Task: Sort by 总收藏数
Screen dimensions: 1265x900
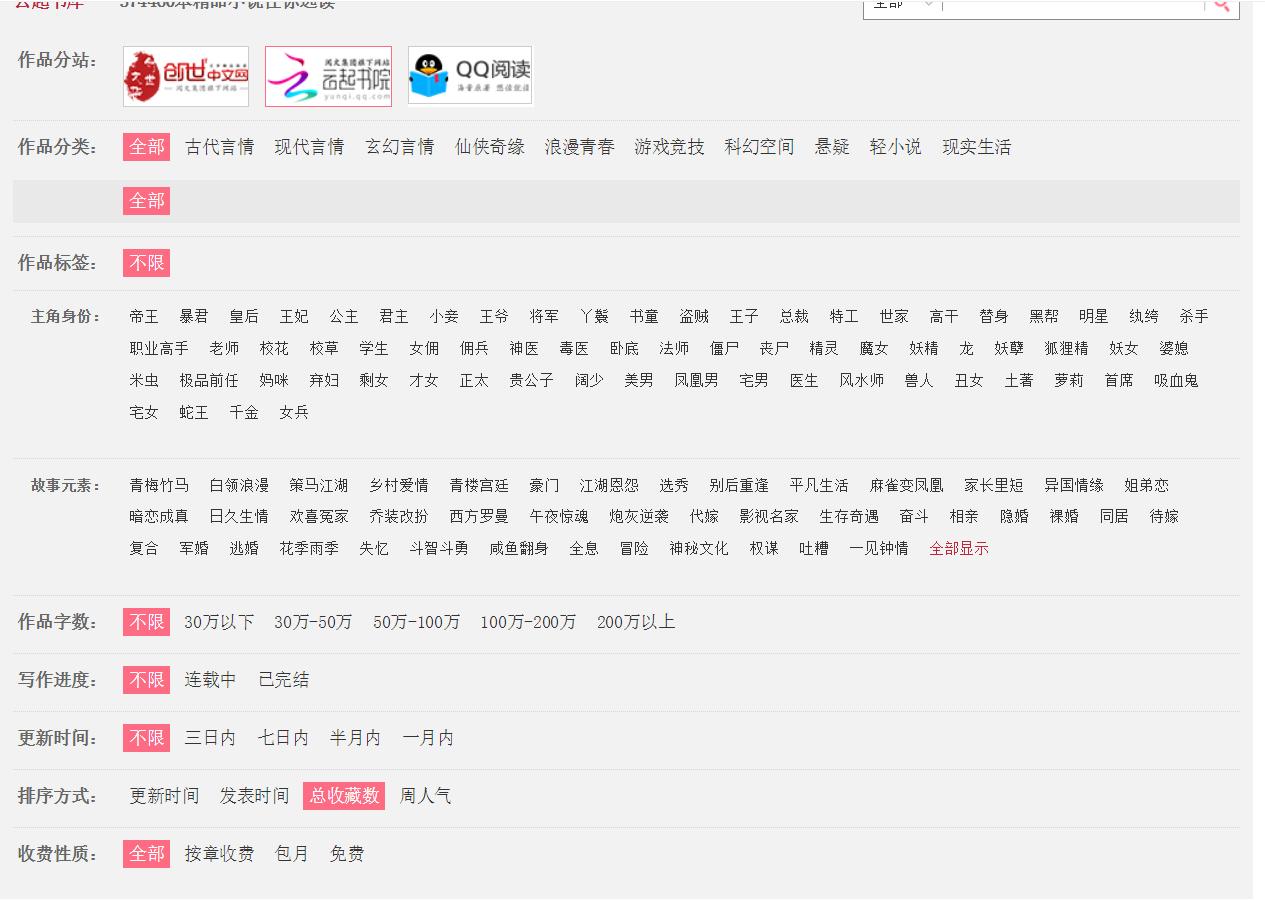Action: tap(344, 796)
